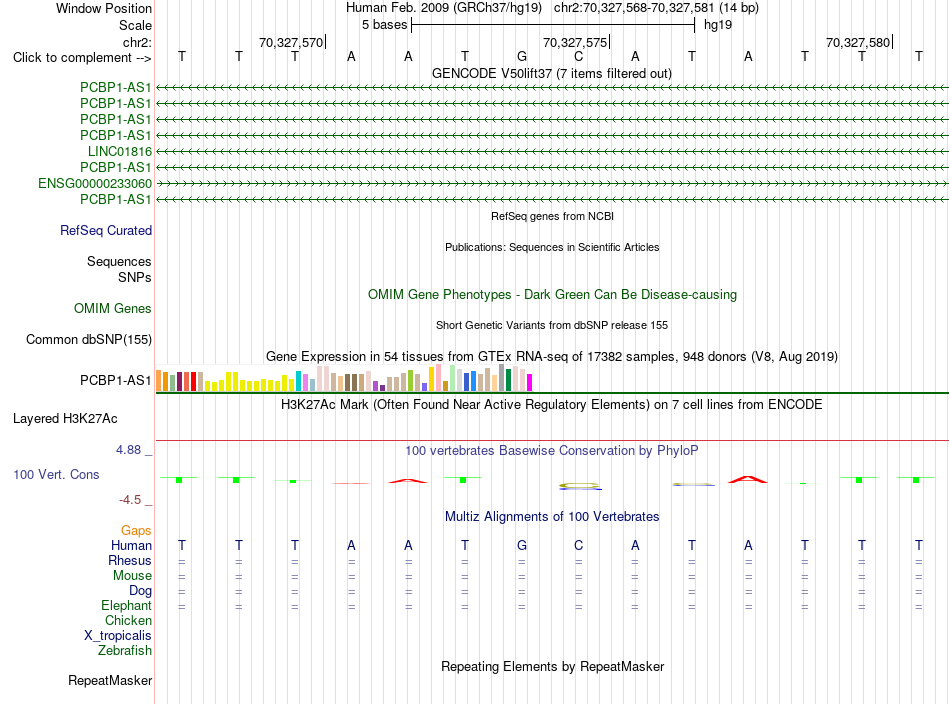
Task: Click the GTEx Gene Expression track title
Action: [552, 356]
